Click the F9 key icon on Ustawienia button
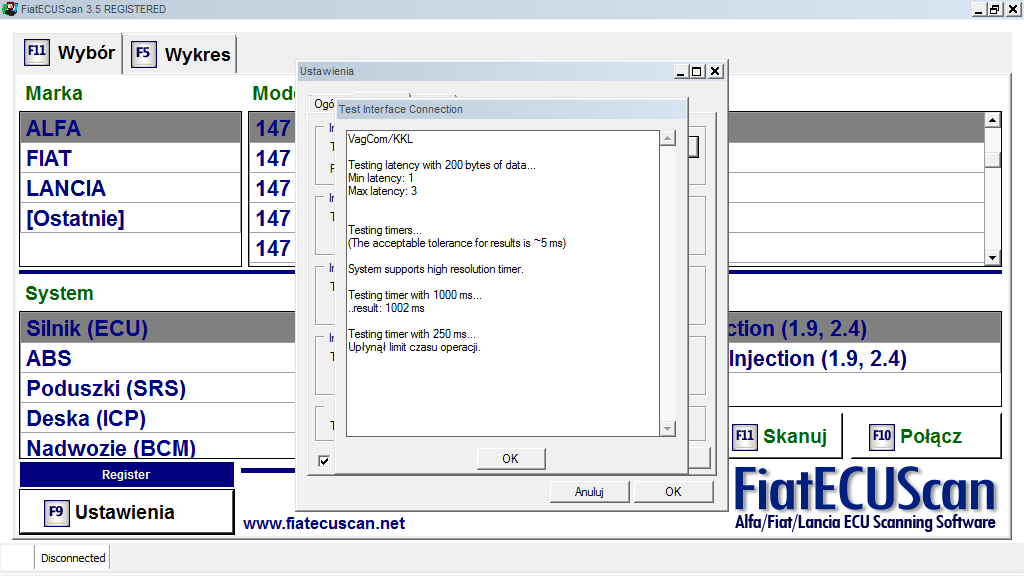This screenshot has height=576, width=1024. (x=56, y=512)
